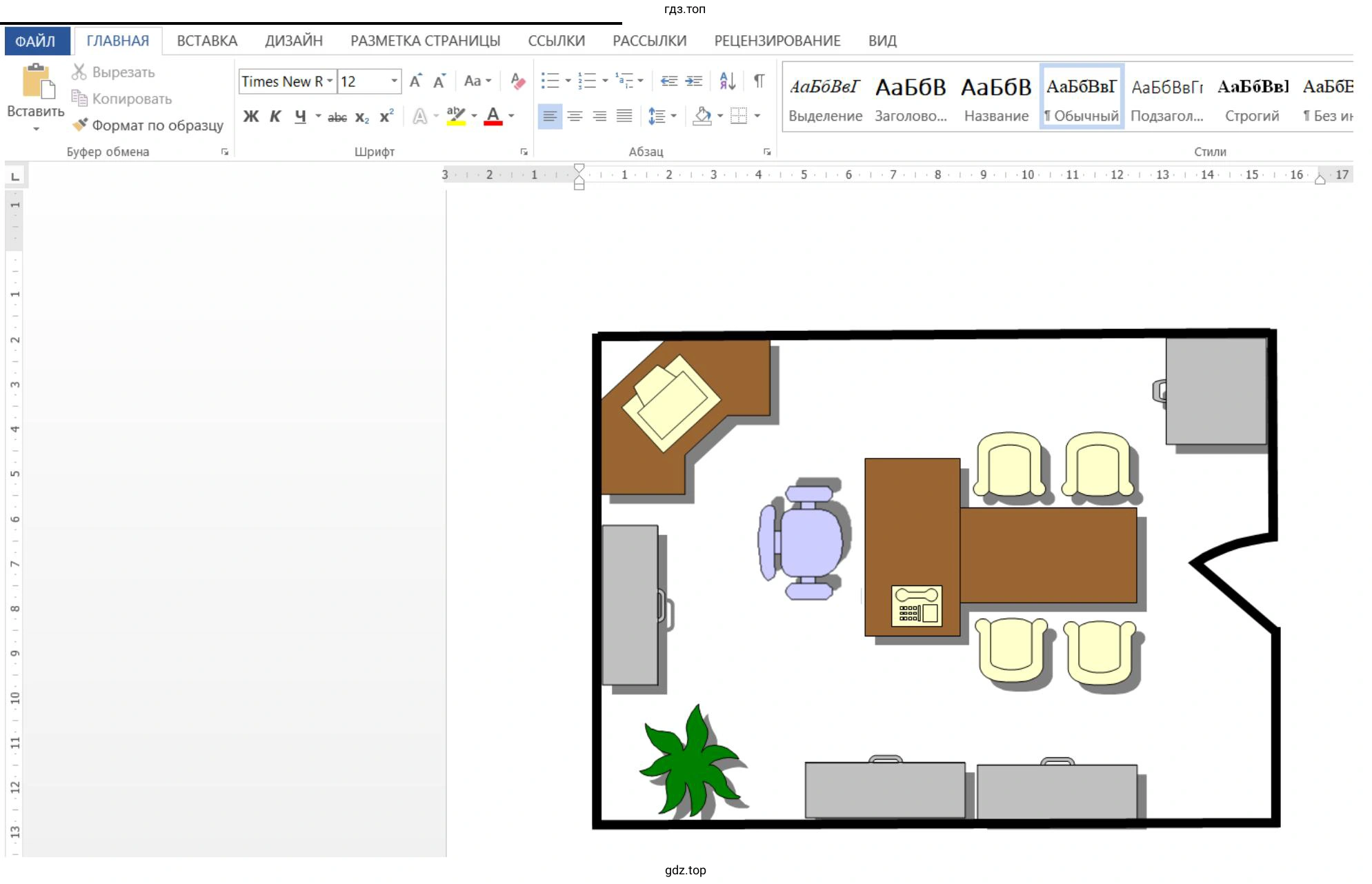Switch to the РЕЦЕНЗИРОВАНИЕ tab

777,41
